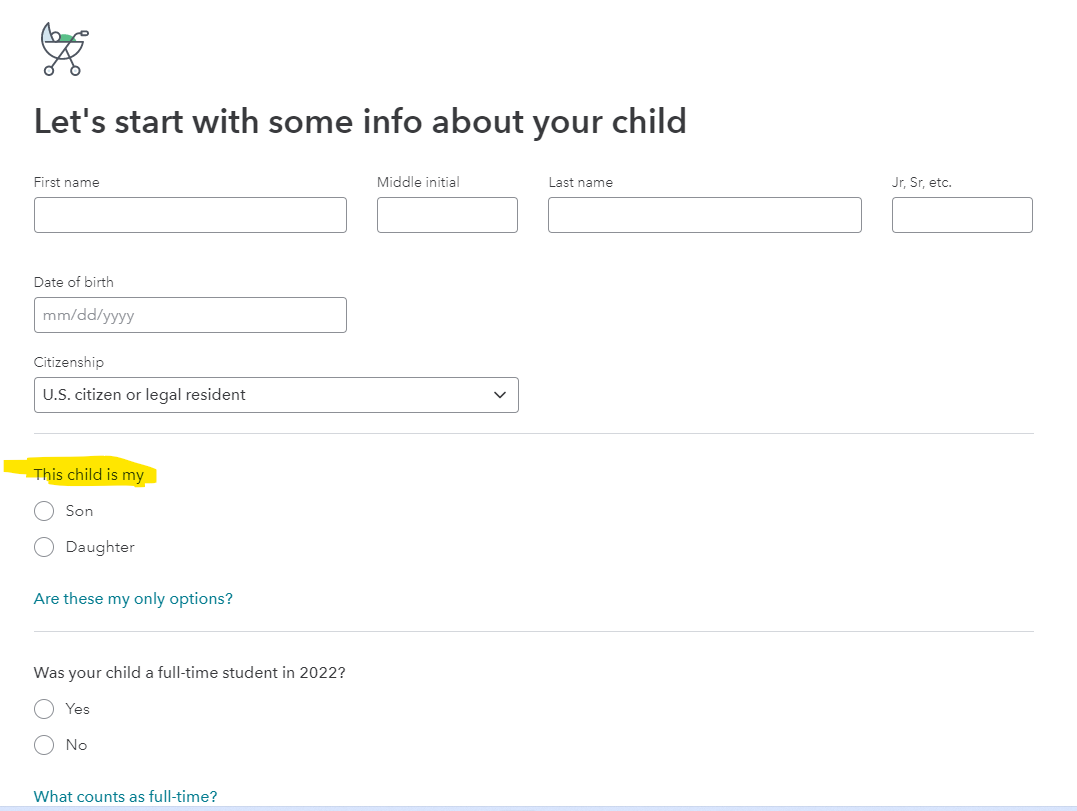The image size is (1077, 811).
Task: Open the Citizenship dropdown
Action: click(276, 395)
